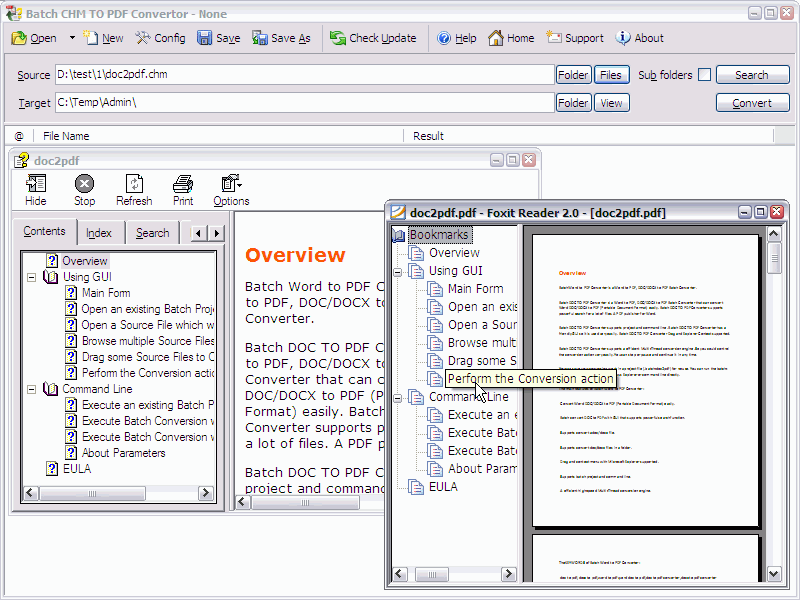
Task: Click the Convert button
Action: point(751,103)
